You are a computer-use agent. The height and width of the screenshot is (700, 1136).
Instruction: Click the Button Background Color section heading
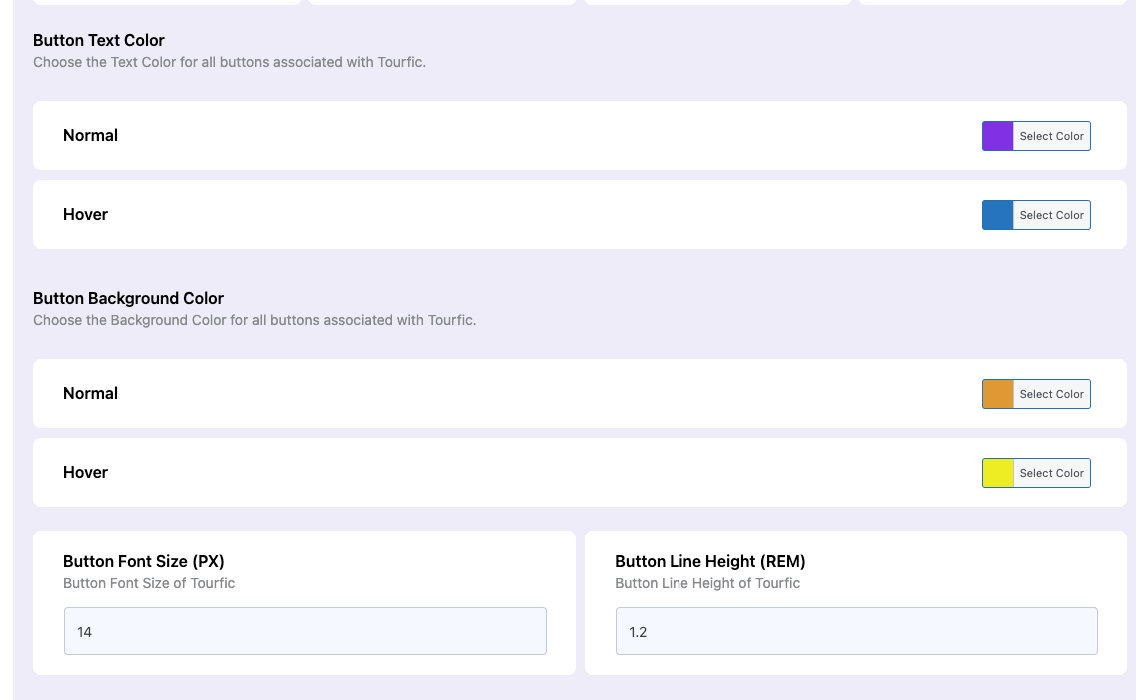pyautogui.click(x=128, y=298)
